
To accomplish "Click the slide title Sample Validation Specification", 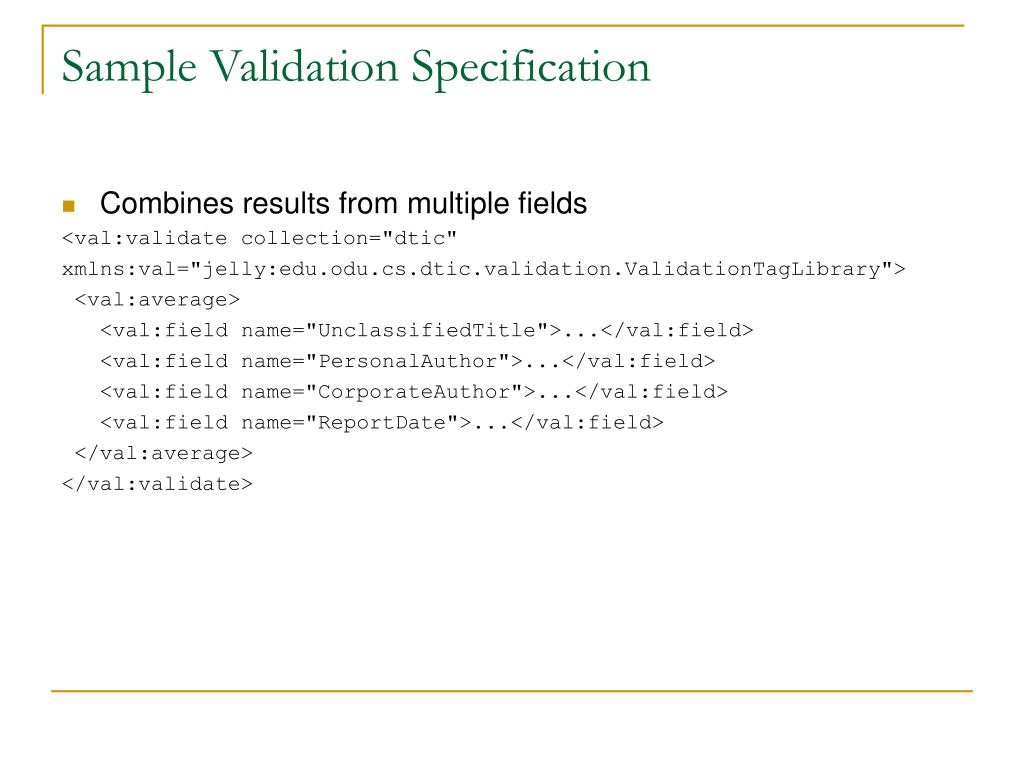I will point(356,68).
